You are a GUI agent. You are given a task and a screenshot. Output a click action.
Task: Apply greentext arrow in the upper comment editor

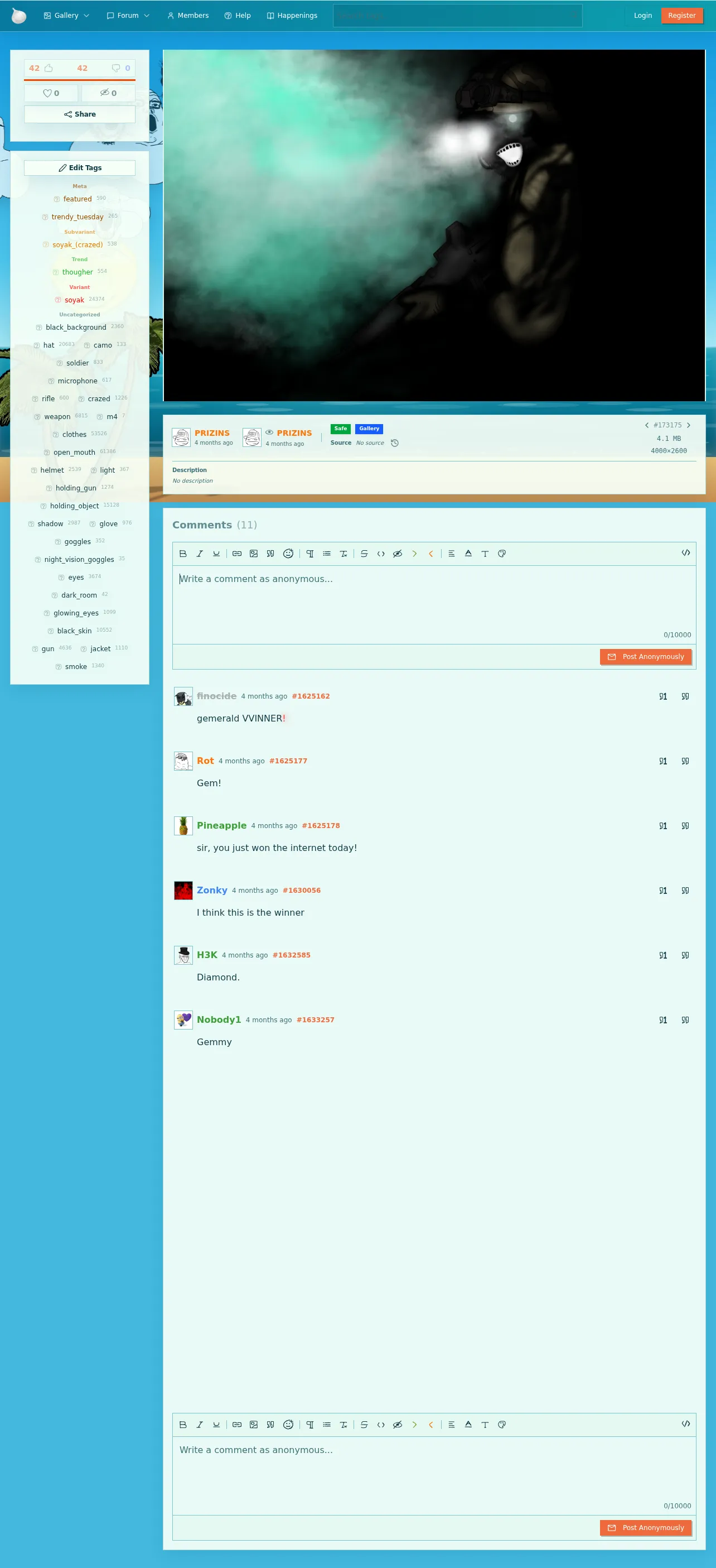[x=414, y=554]
